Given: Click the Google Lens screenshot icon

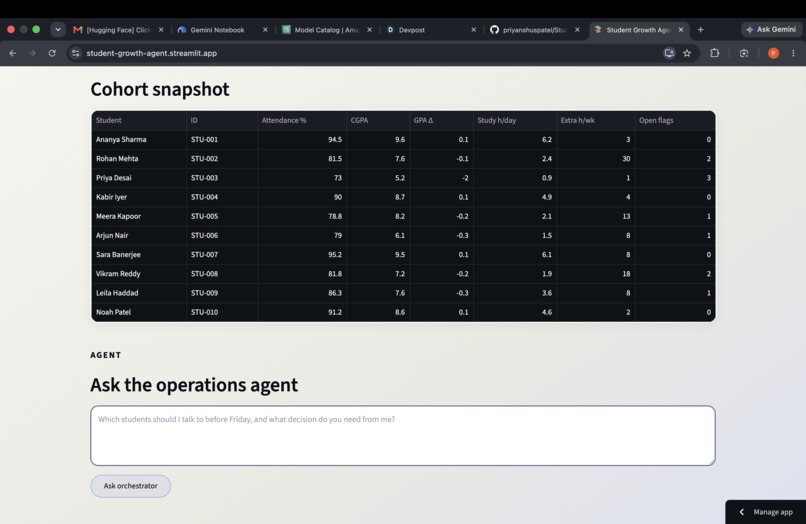Looking at the screenshot, I should click(744, 53).
